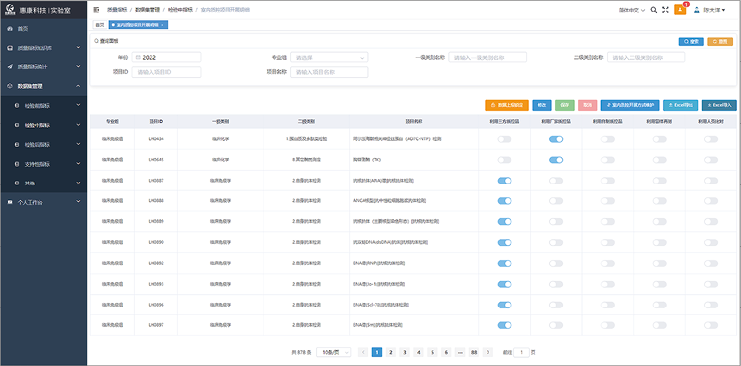Click the 支持性指标 sidebar icon

pyautogui.click(x=18, y=164)
